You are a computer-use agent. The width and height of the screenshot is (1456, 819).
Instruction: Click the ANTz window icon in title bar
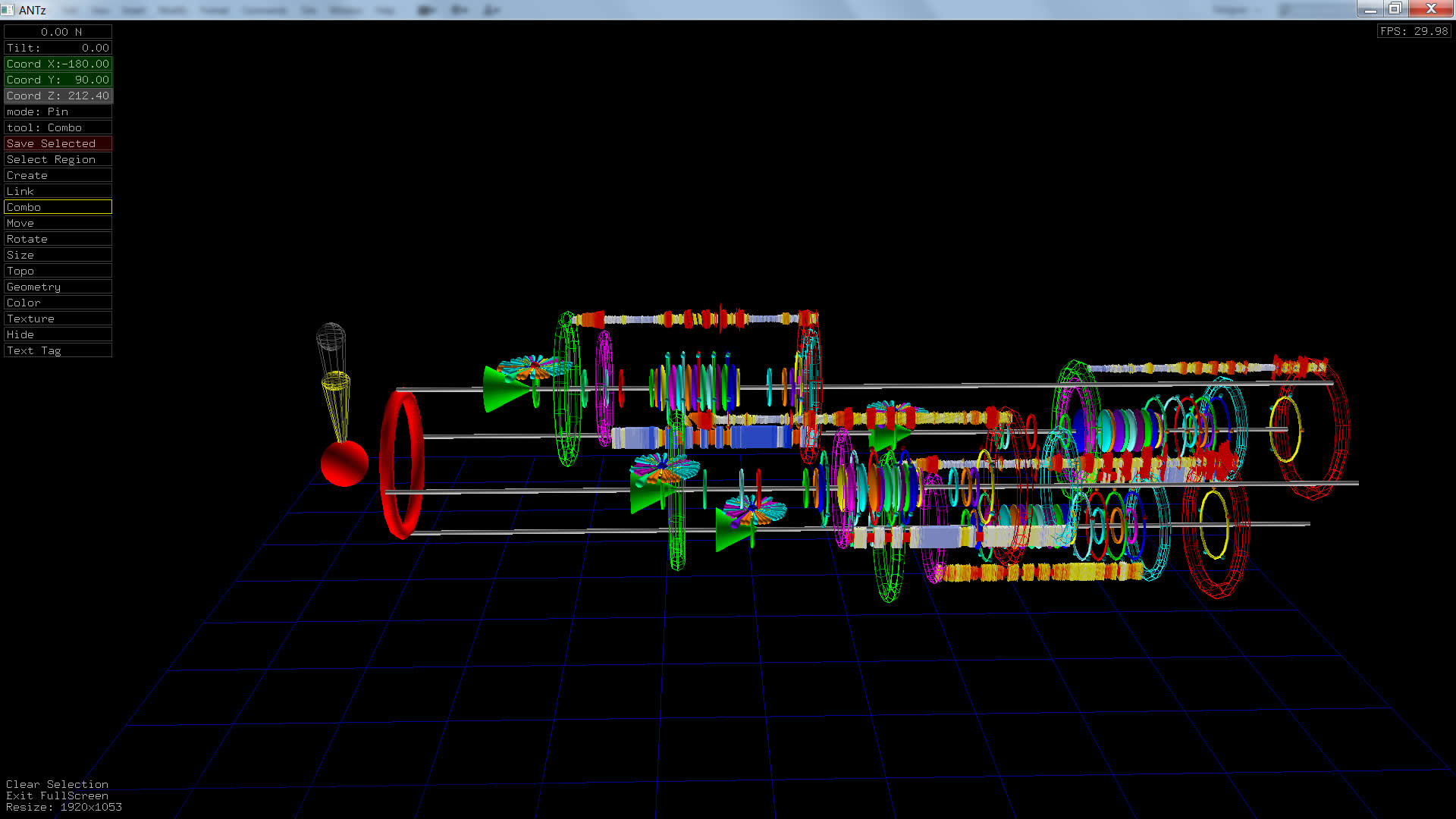8,9
